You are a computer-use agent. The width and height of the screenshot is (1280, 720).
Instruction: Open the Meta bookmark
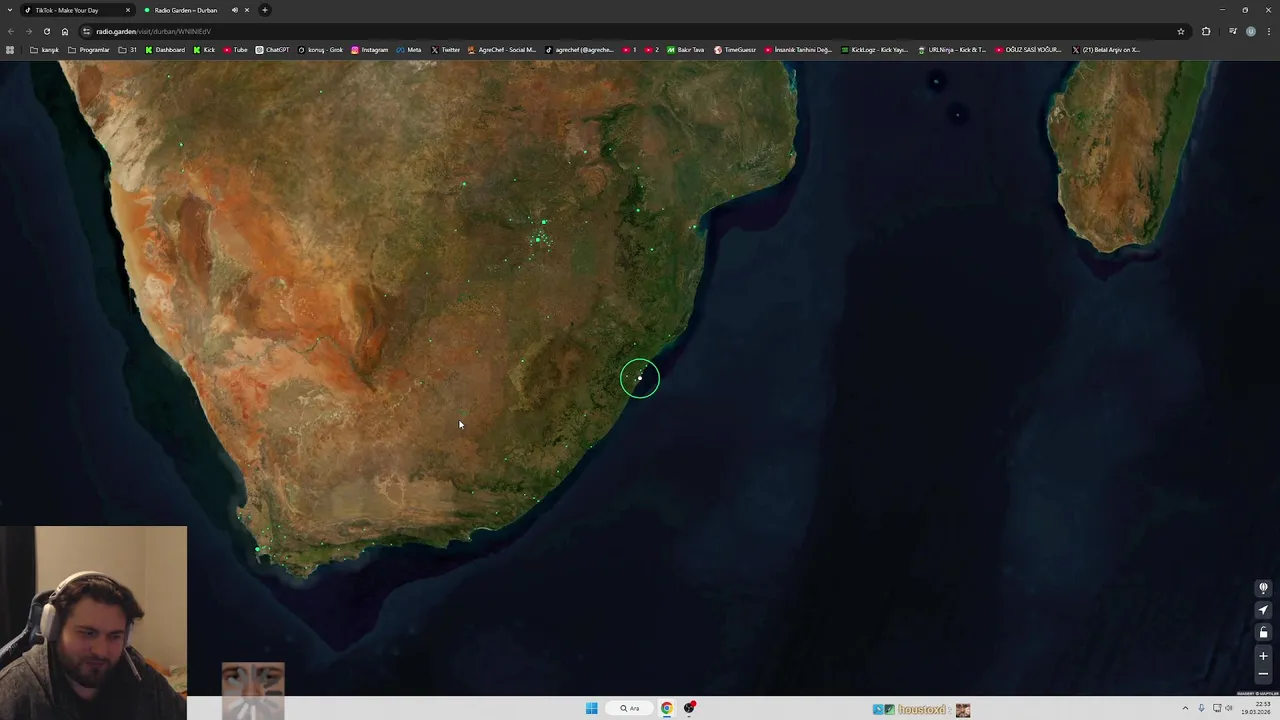[x=409, y=50]
